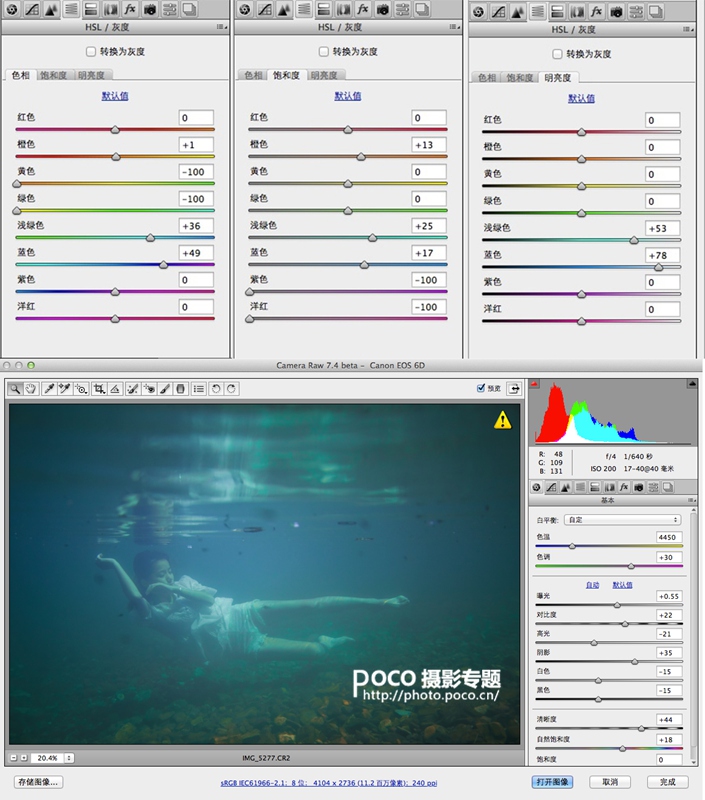Open Effects fx panel icon above 基本 header

[623, 487]
